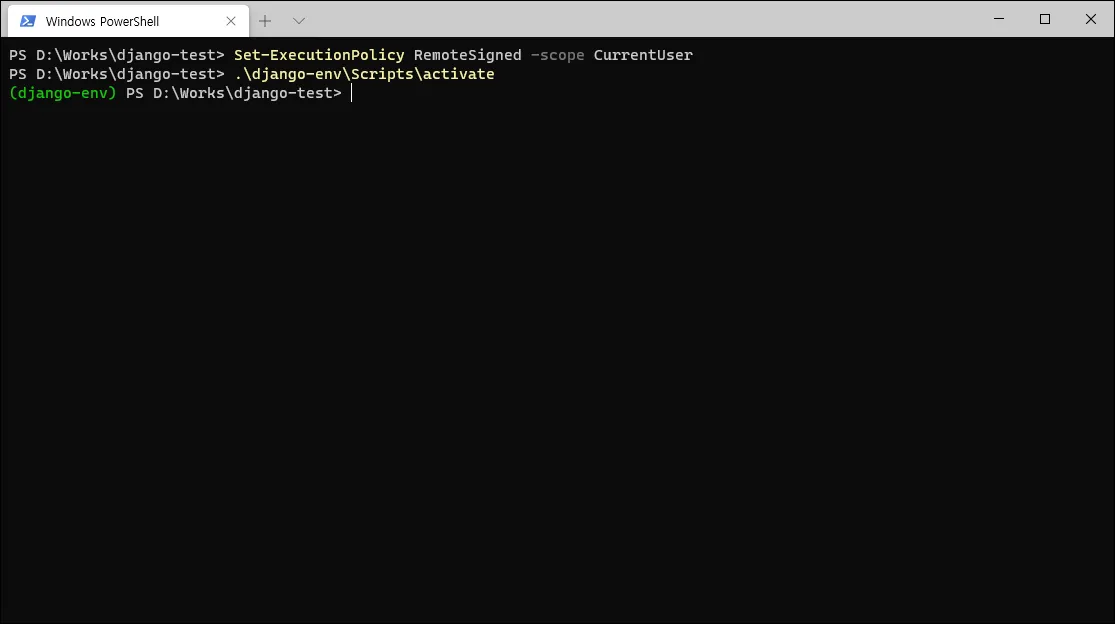
Task: Click the -scope parameter text
Action: coord(558,55)
